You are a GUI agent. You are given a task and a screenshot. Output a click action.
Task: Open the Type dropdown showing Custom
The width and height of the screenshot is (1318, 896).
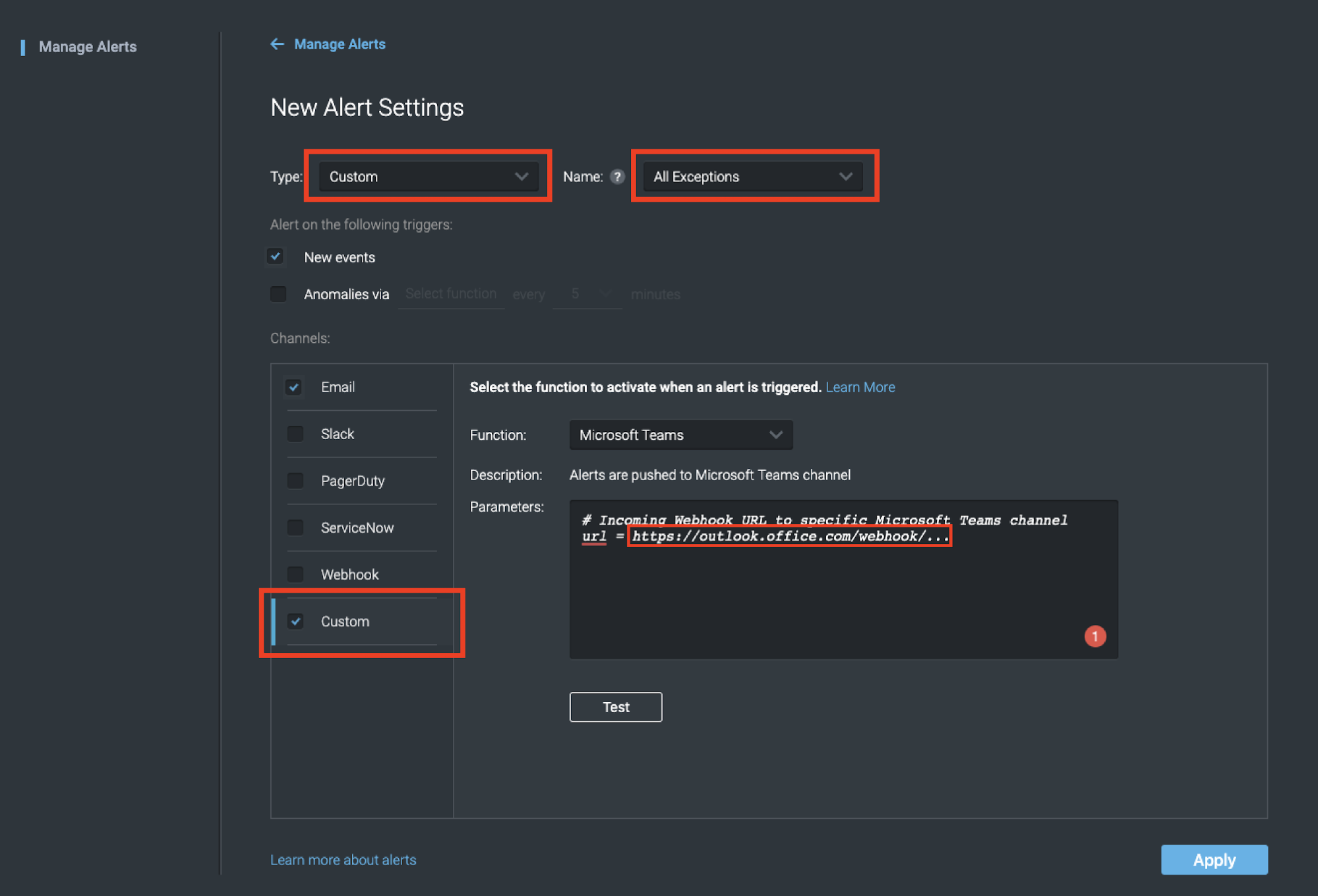point(428,177)
